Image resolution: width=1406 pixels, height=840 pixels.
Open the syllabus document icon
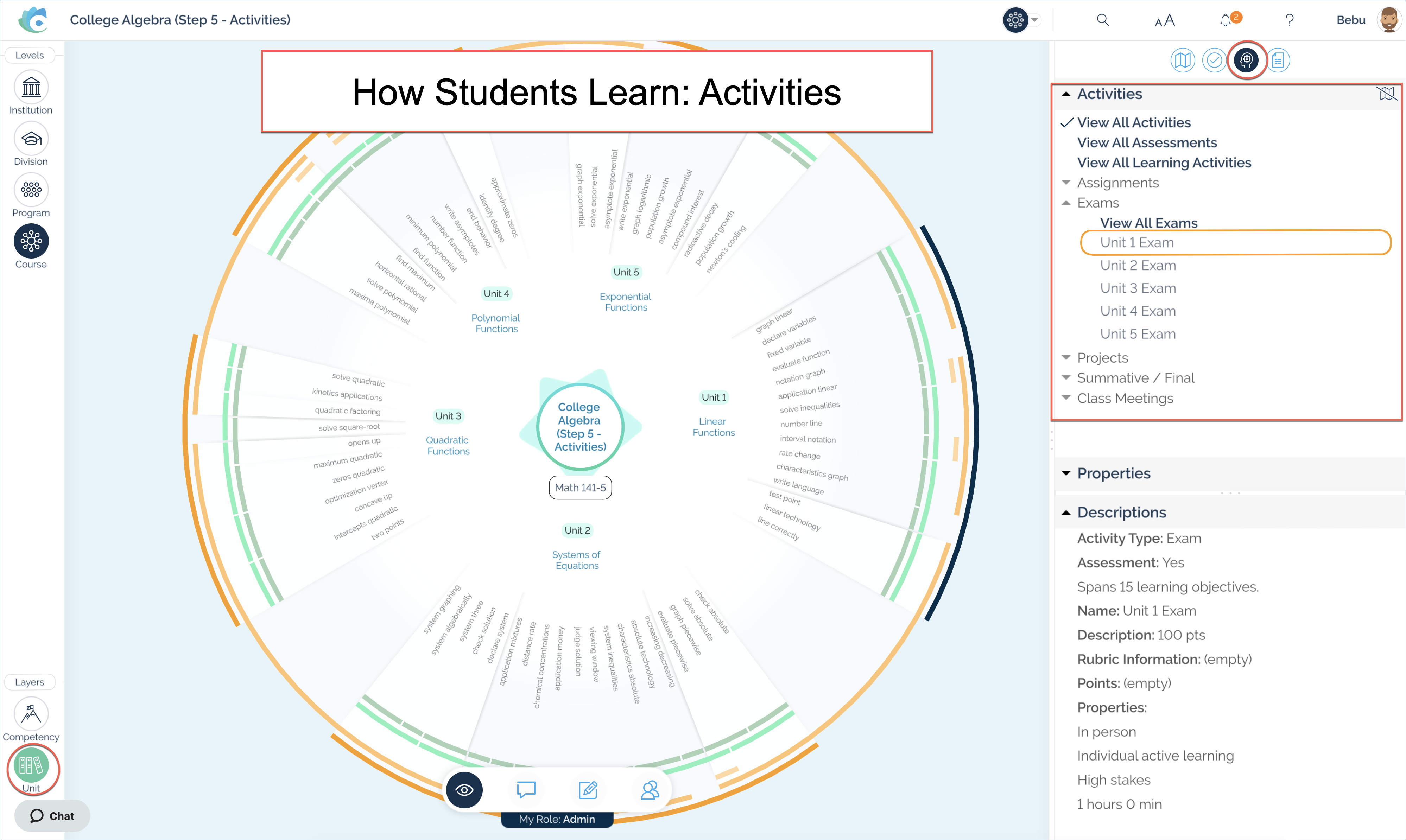pyautogui.click(x=1279, y=59)
